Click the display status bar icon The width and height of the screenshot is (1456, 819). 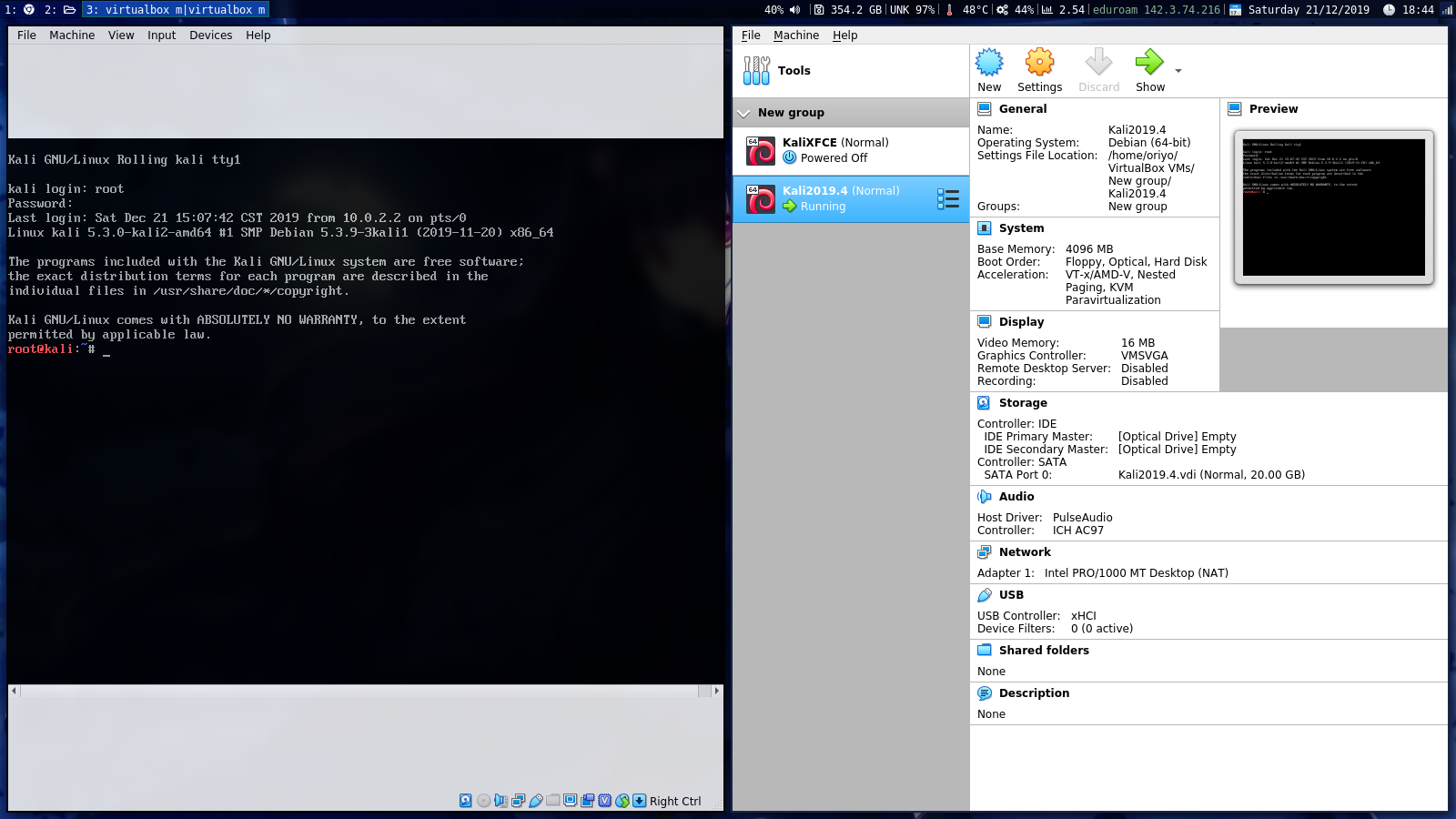570,801
